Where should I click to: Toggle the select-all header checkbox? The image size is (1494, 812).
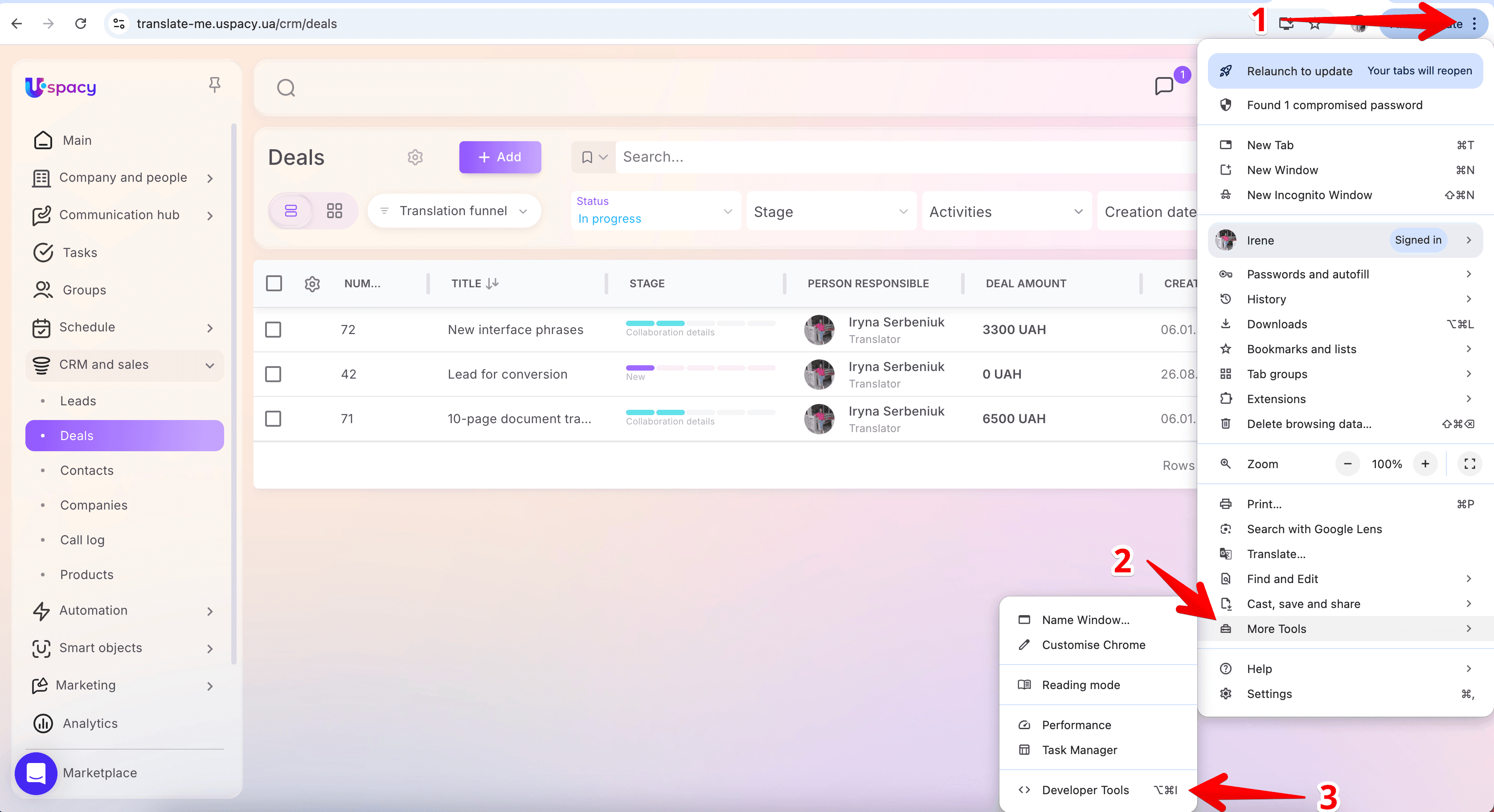[274, 283]
